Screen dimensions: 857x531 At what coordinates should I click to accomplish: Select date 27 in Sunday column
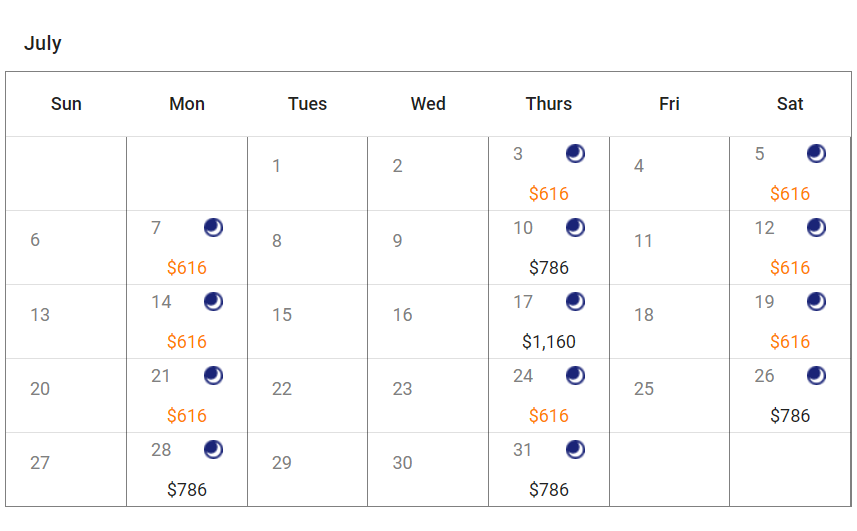40,463
